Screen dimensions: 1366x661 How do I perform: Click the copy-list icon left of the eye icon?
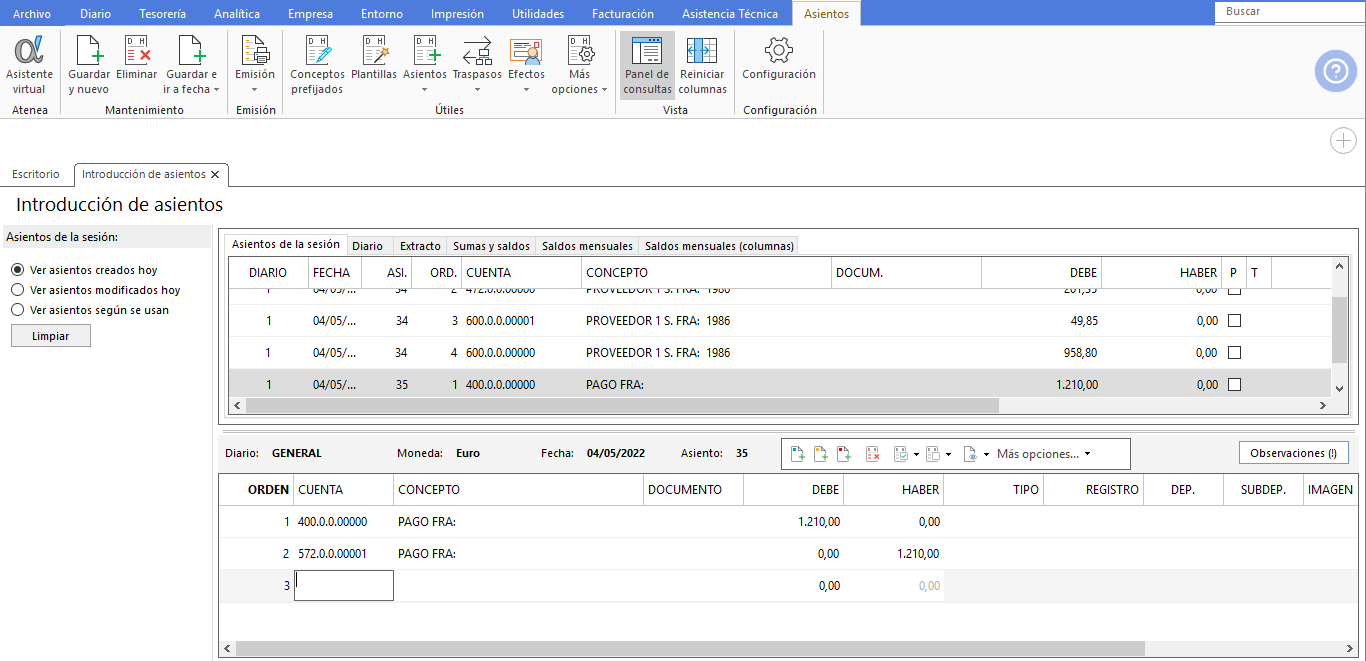pos(932,453)
